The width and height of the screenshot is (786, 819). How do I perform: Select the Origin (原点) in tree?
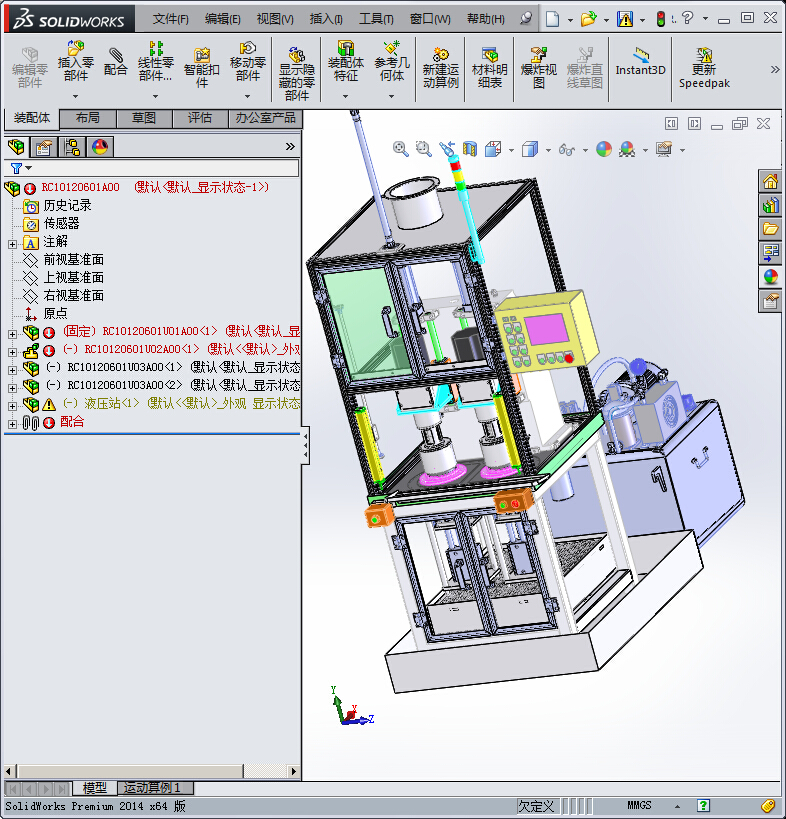(x=55, y=313)
